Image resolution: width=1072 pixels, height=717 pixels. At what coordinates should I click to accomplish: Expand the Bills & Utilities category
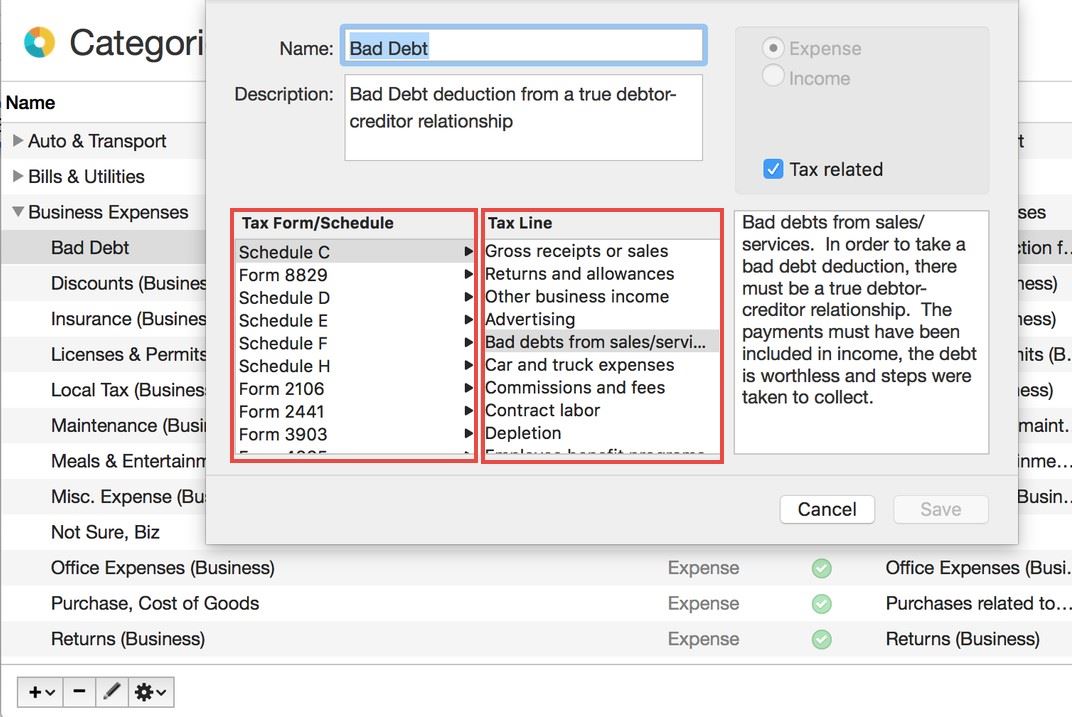coord(18,177)
